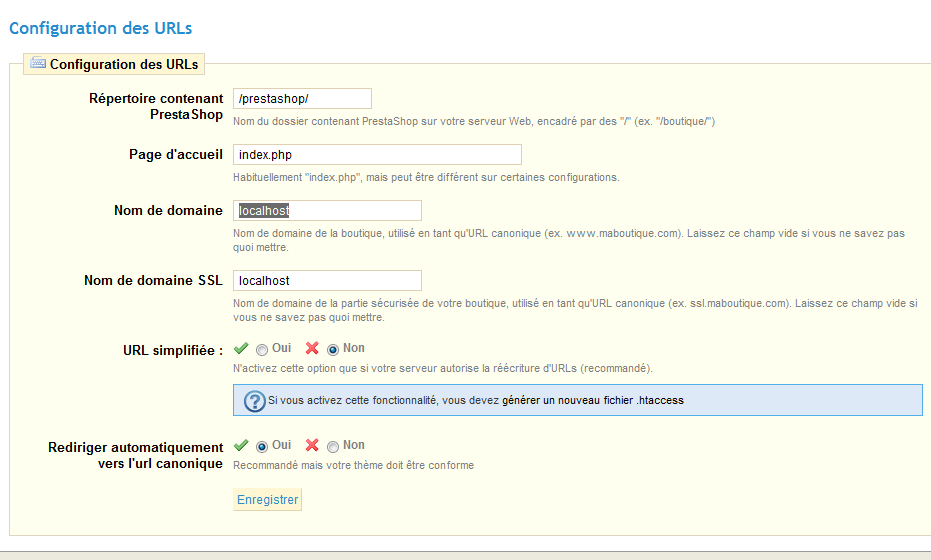
Task: Select Oui for URL simplifiée
Action: click(262, 350)
